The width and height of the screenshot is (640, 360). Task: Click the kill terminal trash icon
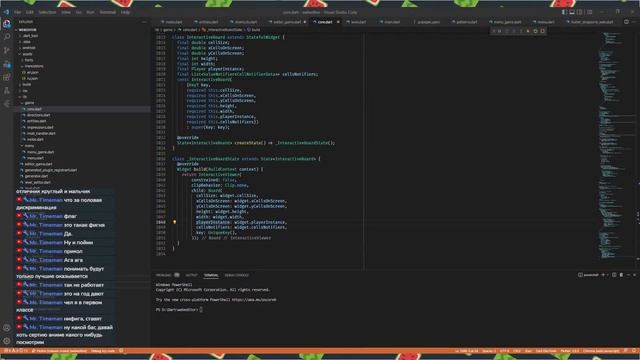coord(621,275)
